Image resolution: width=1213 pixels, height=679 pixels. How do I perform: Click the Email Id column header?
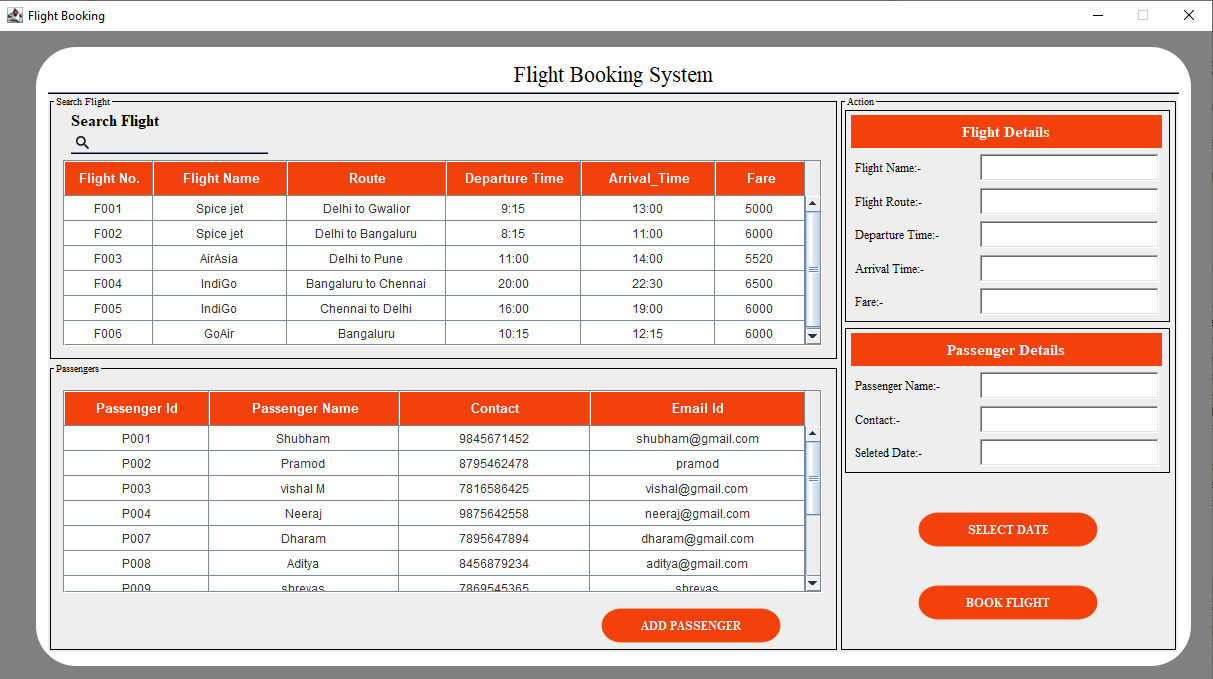[697, 409]
